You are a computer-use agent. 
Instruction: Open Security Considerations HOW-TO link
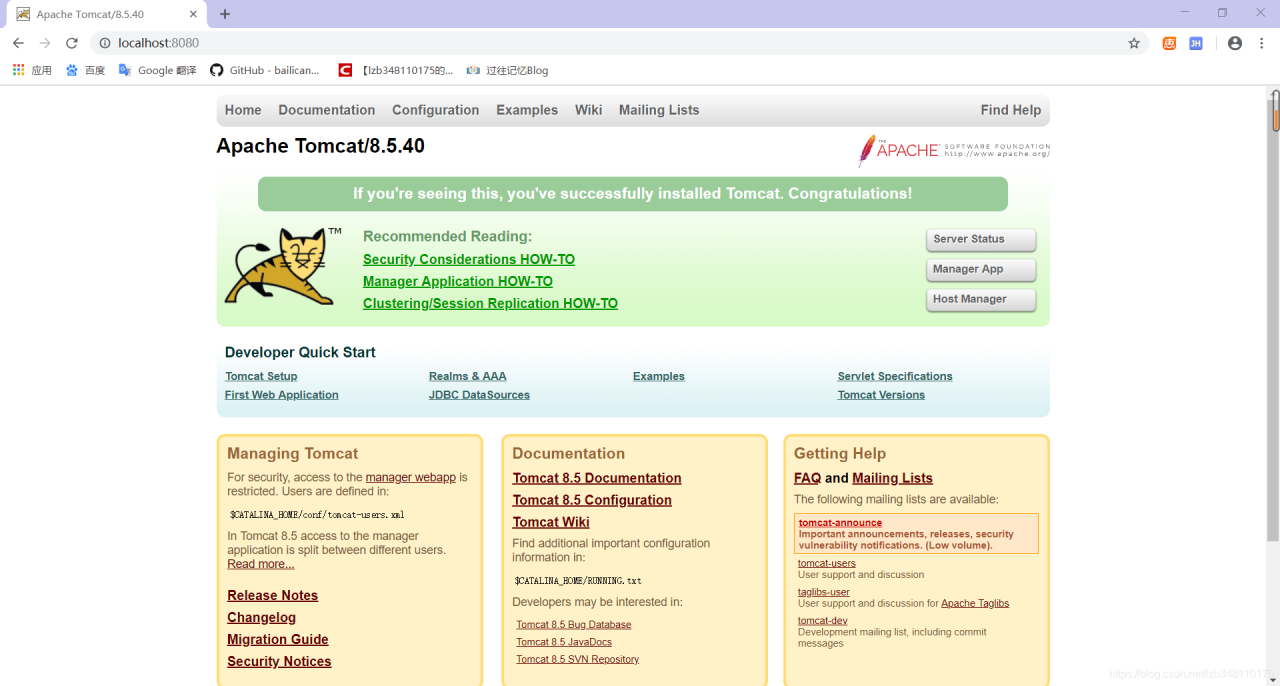click(469, 259)
